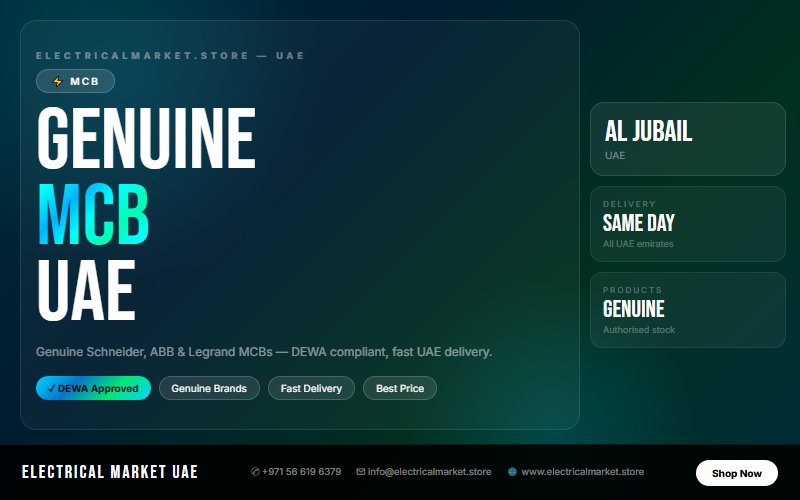Click the 'All UAE emirates' caption

[x=638, y=244]
